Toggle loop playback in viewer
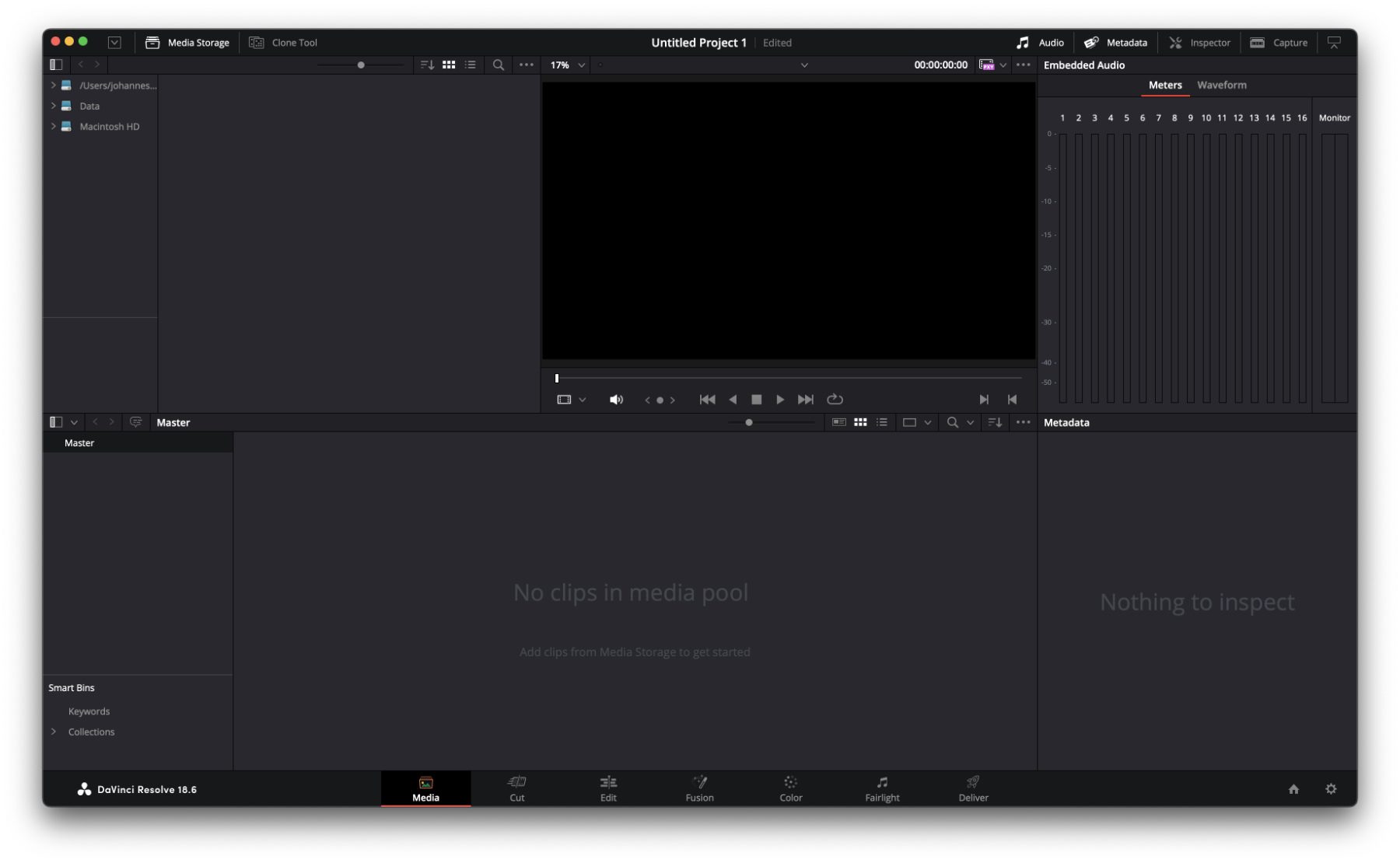The height and width of the screenshot is (863, 1400). click(x=835, y=400)
